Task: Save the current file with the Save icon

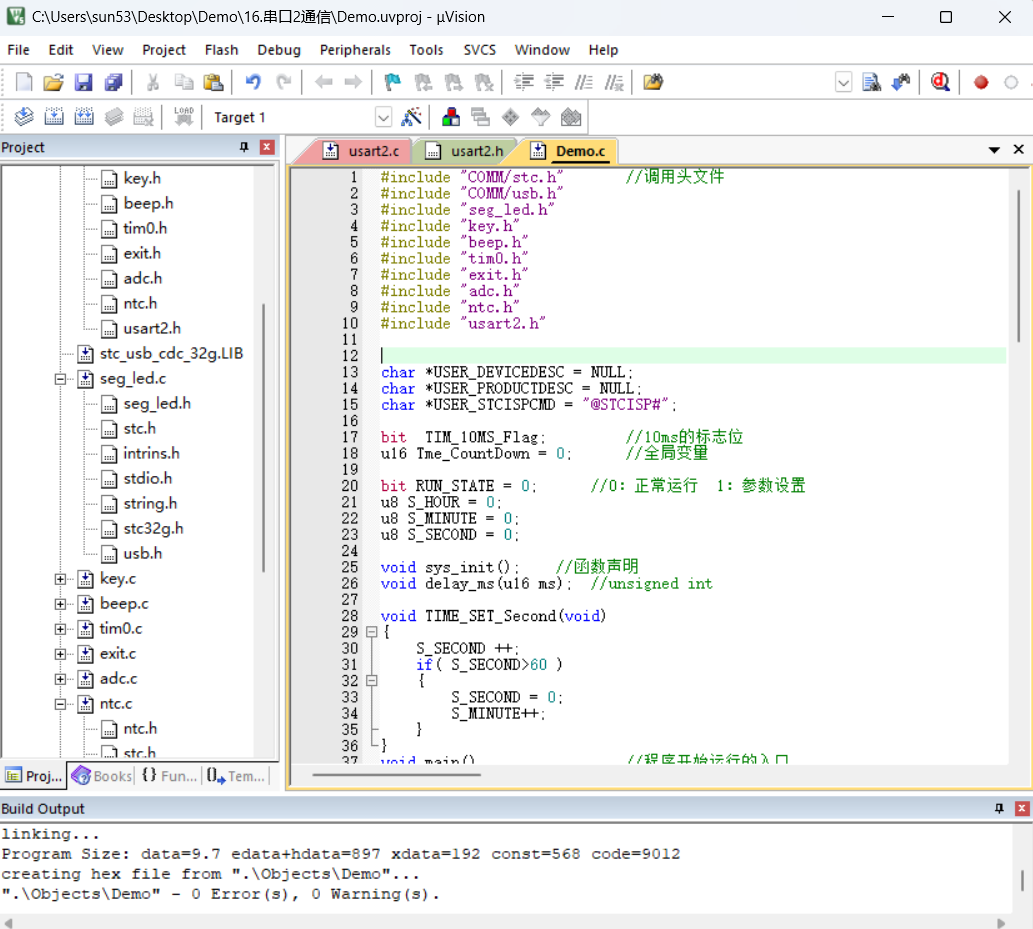Action: pos(83,82)
